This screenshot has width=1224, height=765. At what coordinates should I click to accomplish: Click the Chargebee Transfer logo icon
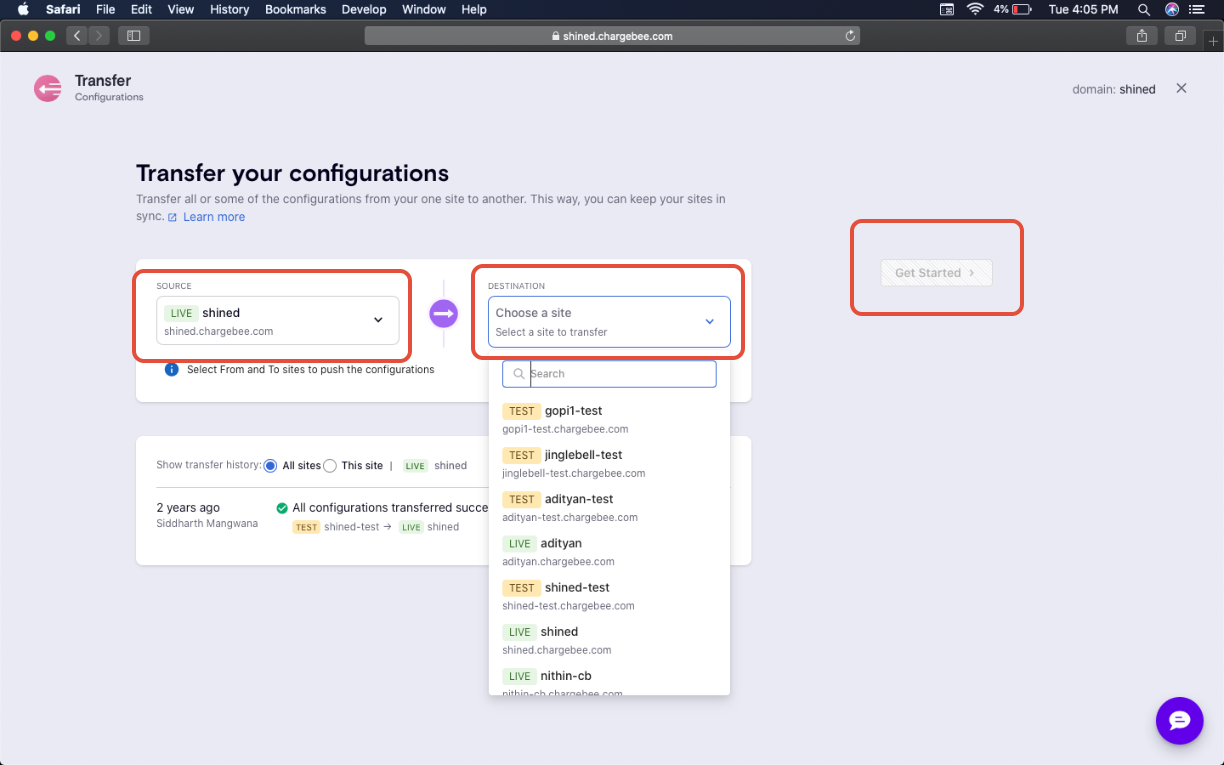(x=47, y=88)
